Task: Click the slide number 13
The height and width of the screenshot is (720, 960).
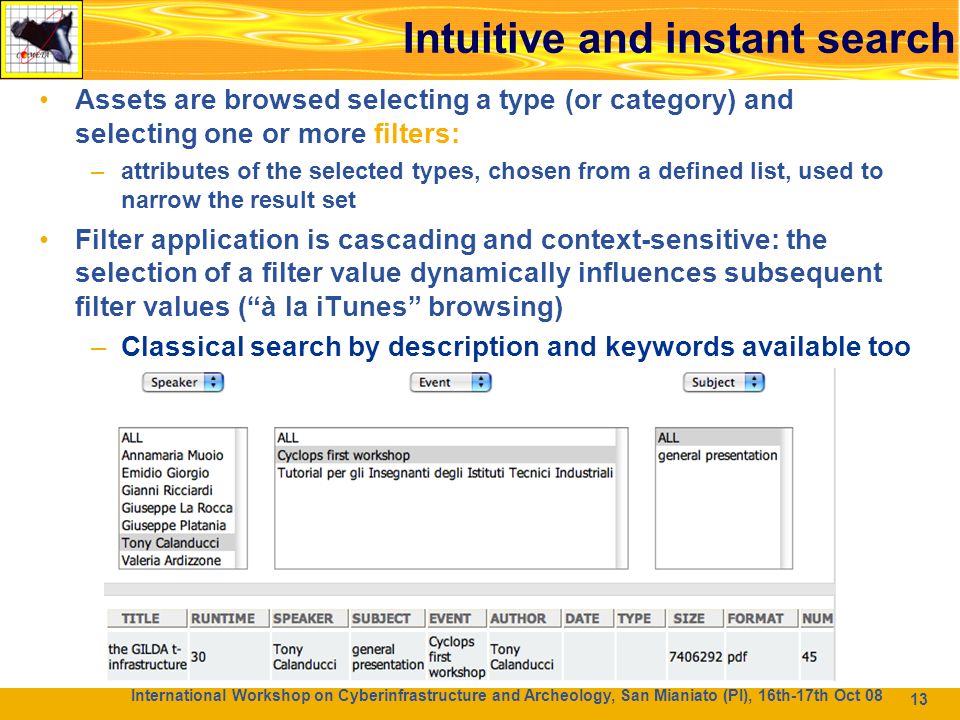Action: click(919, 699)
